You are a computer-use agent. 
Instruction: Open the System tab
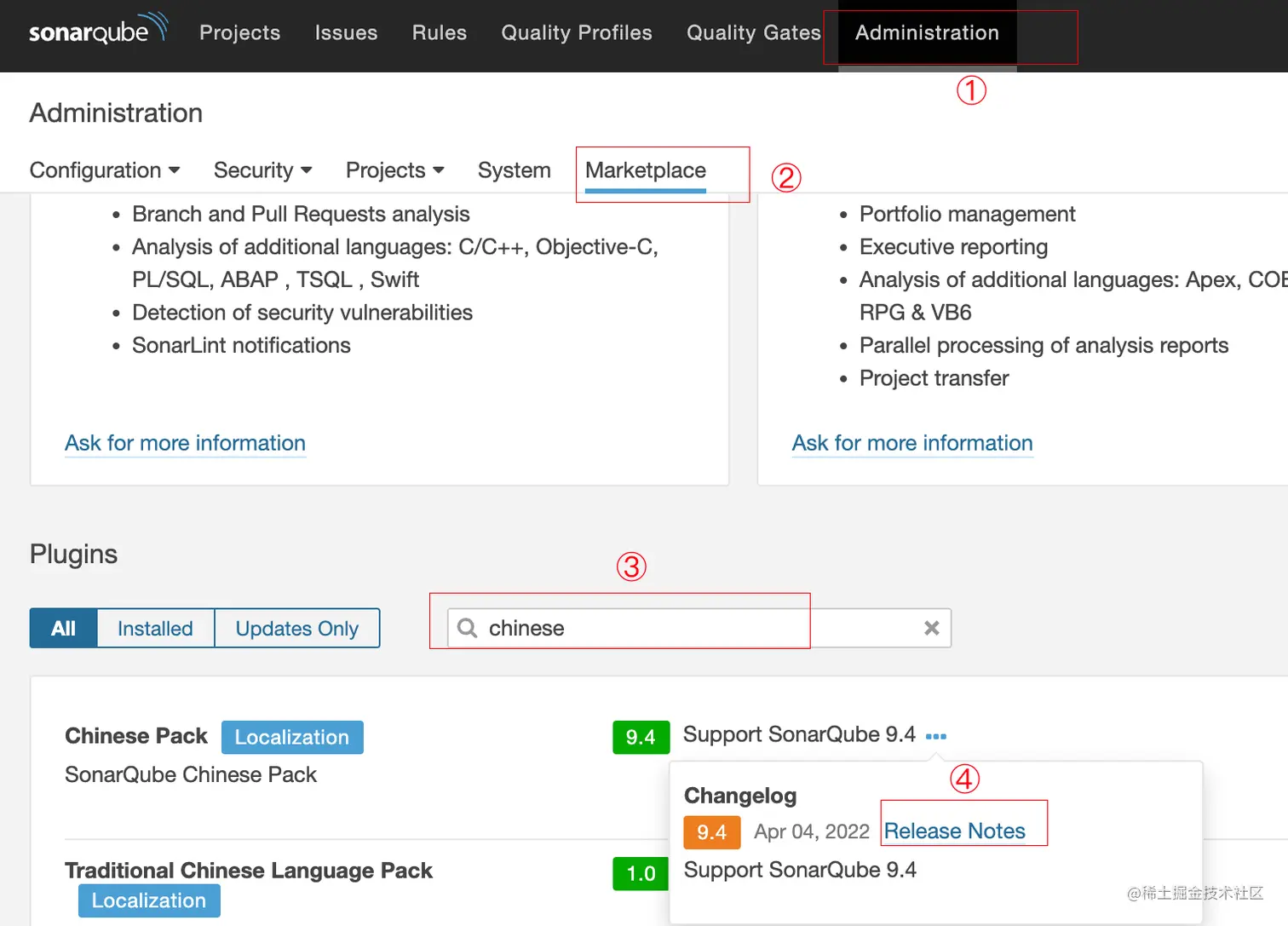pyautogui.click(x=514, y=170)
